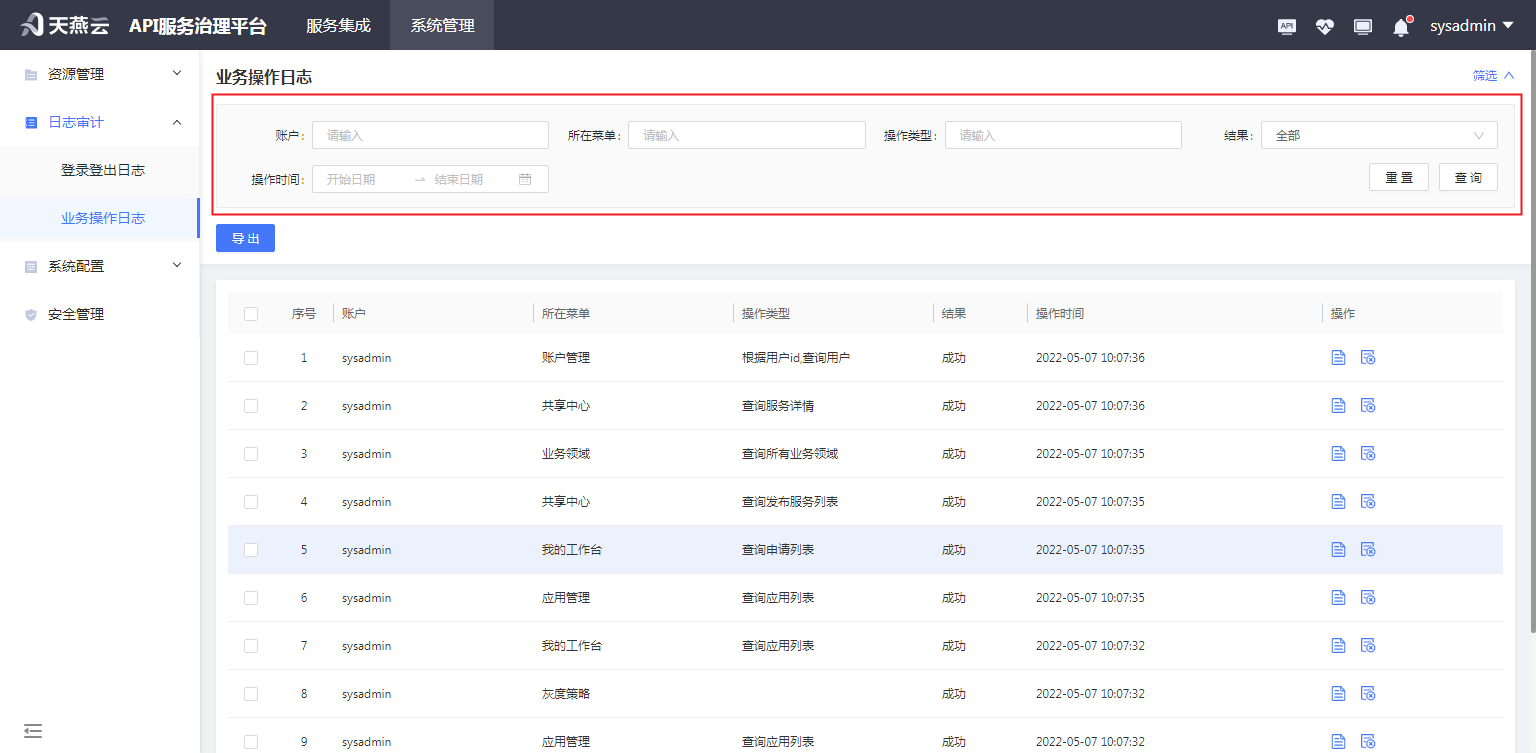
Task: Select all rows with the header checkbox
Action: pyautogui.click(x=251, y=313)
